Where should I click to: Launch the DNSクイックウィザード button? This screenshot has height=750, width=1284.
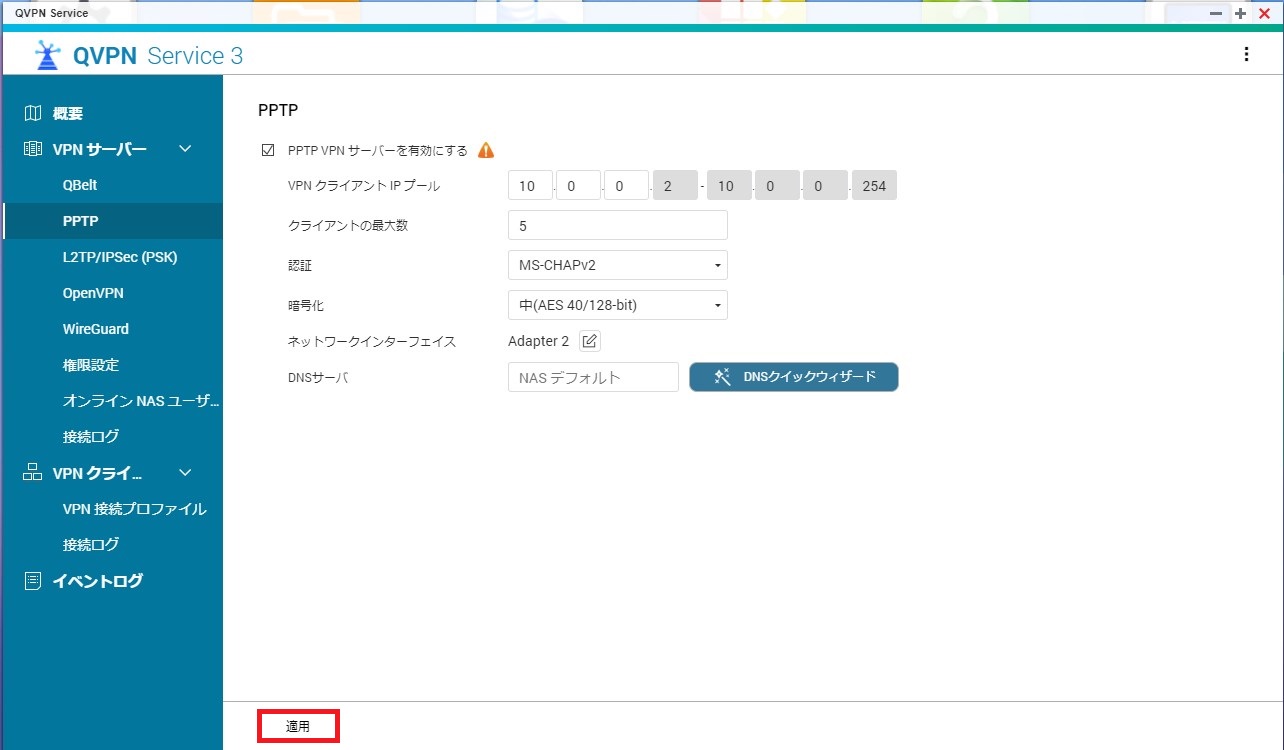pyautogui.click(x=794, y=377)
